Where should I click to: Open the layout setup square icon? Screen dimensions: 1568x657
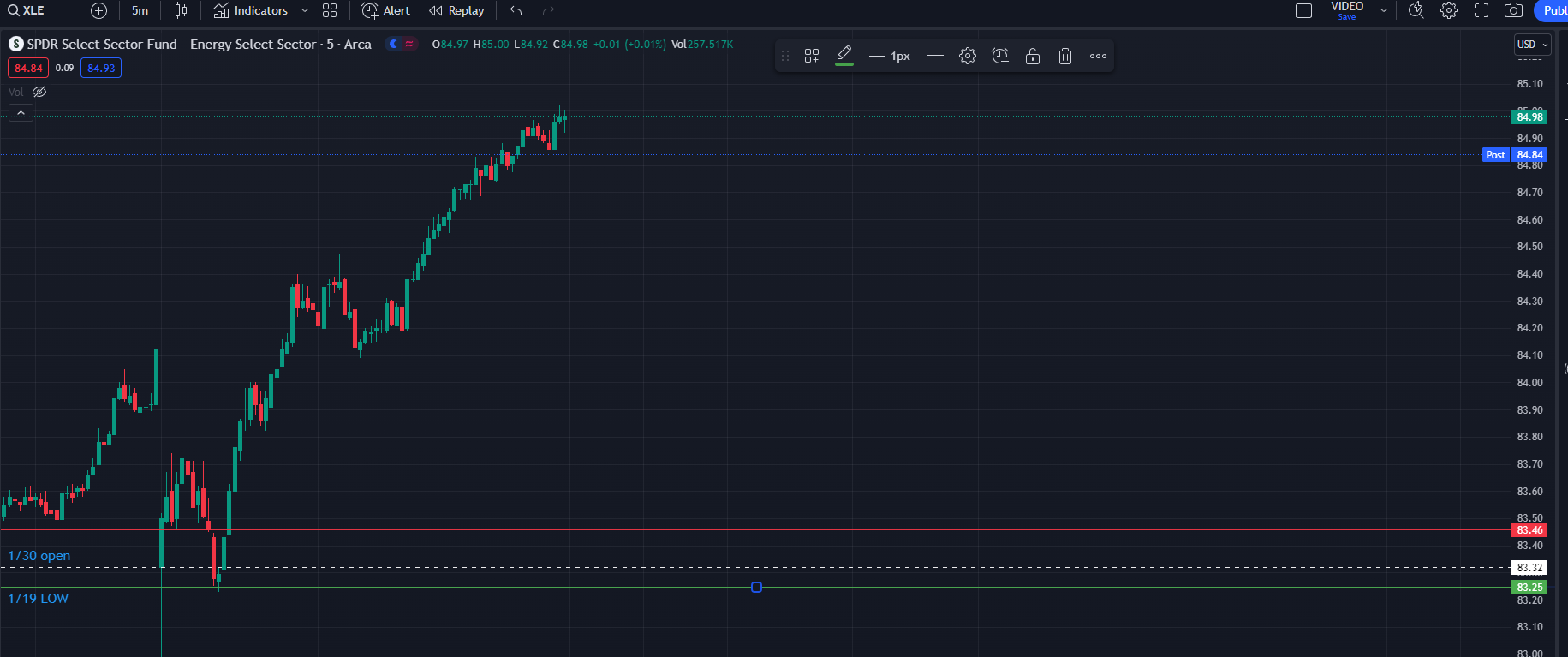(1303, 10)
